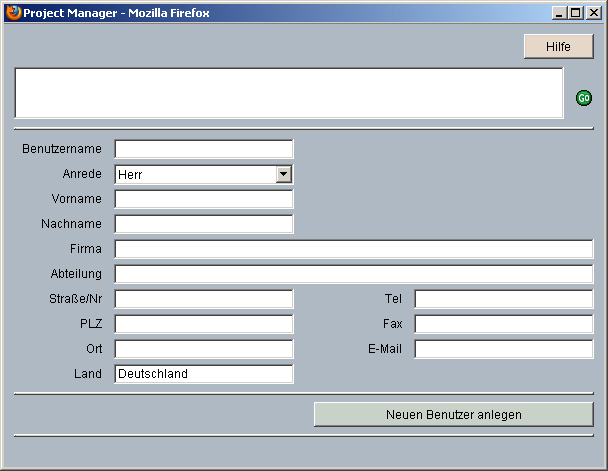The image size is (608, 471).
Task: Open the Anrede dropdown arrow
Action: [x=284, y=174]
